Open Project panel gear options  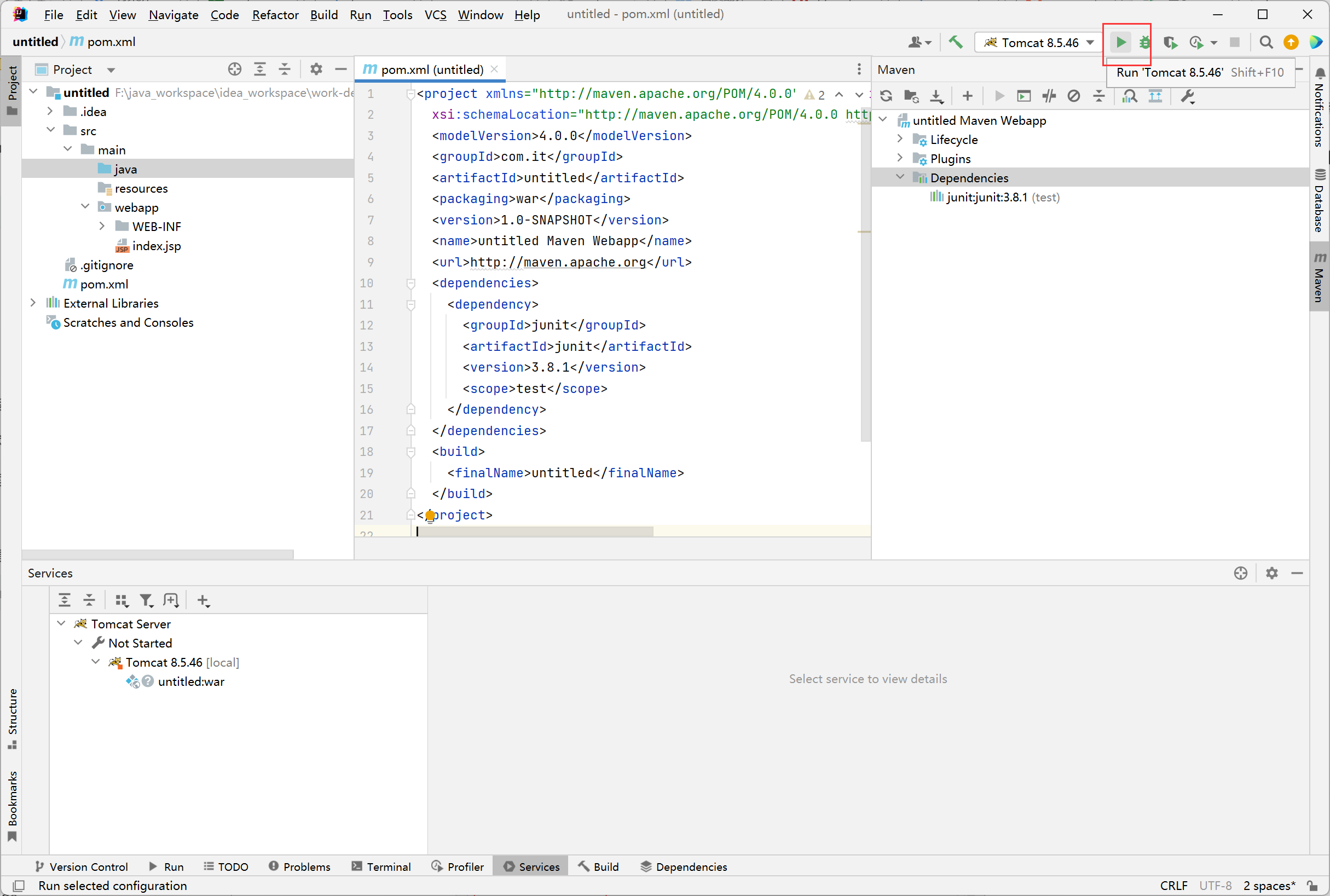pyautogui.click(x=316, y=69)
